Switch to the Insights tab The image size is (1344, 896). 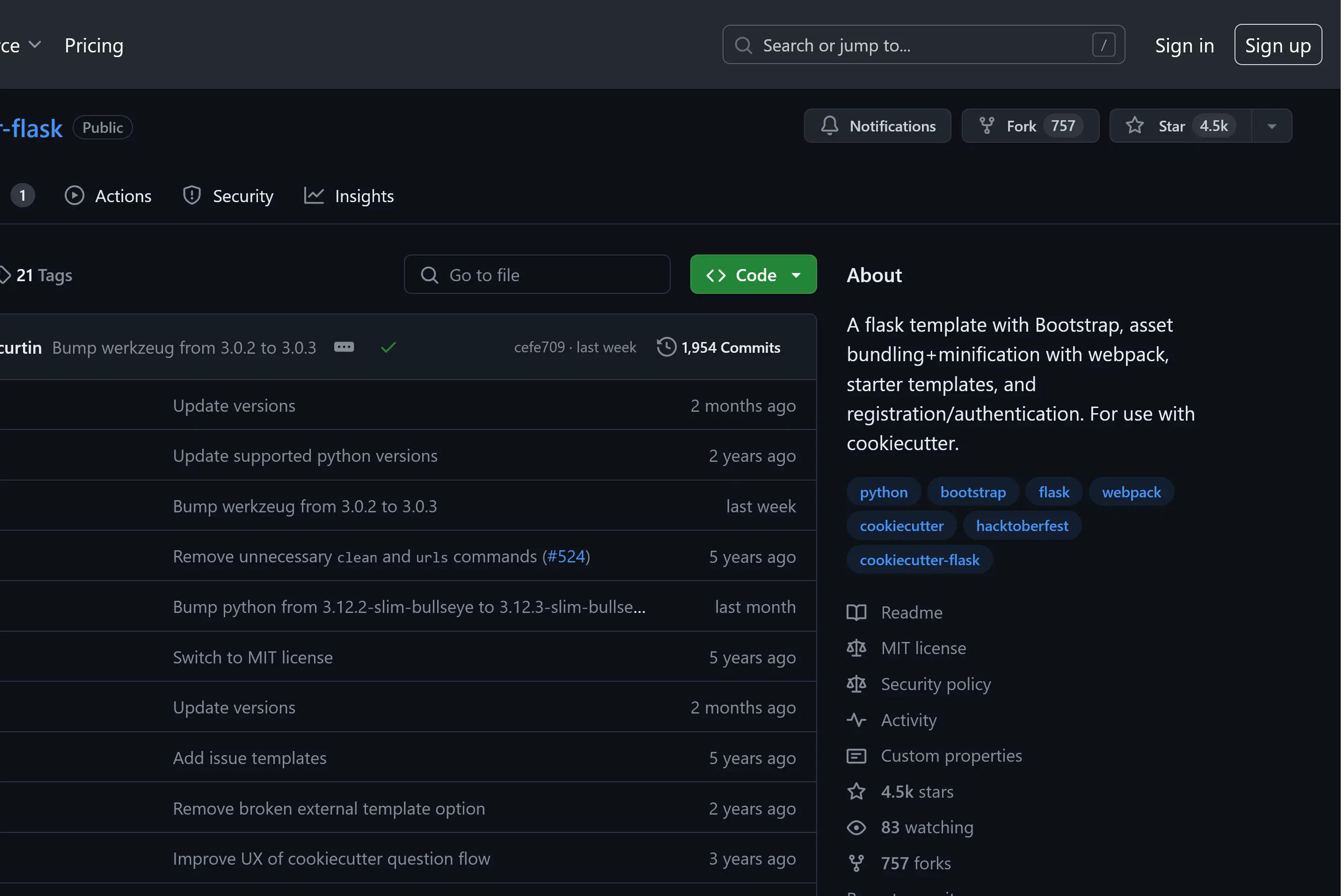click(x=349, y=196)
